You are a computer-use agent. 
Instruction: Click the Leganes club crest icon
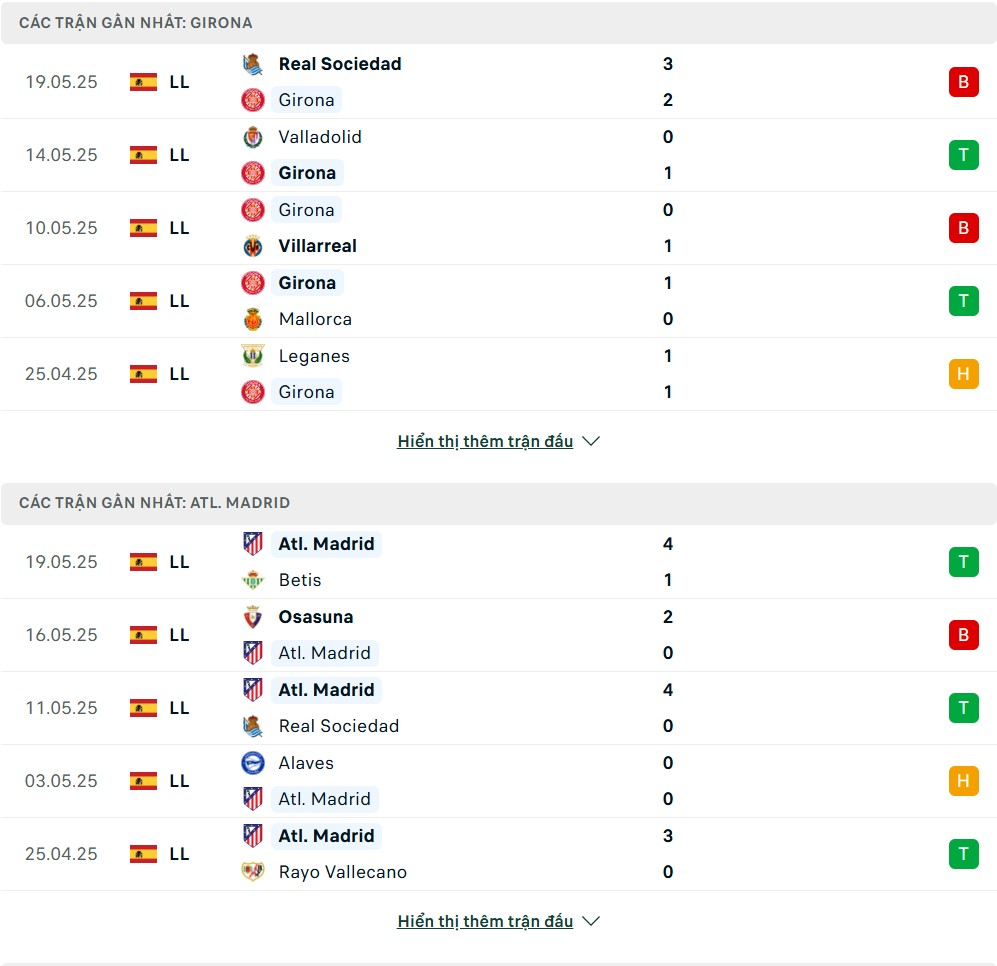coord(252,356)
